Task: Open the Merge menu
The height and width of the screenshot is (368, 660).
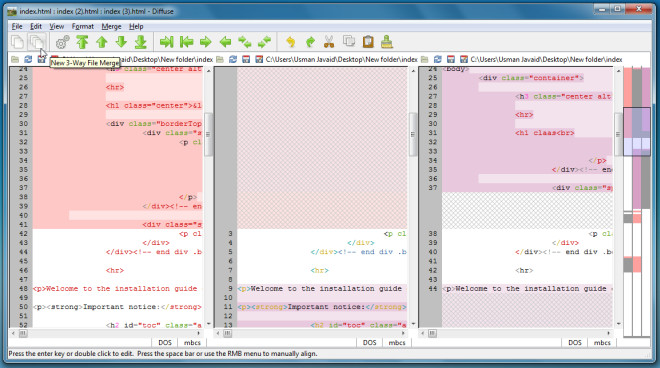Action: (111, 26)
